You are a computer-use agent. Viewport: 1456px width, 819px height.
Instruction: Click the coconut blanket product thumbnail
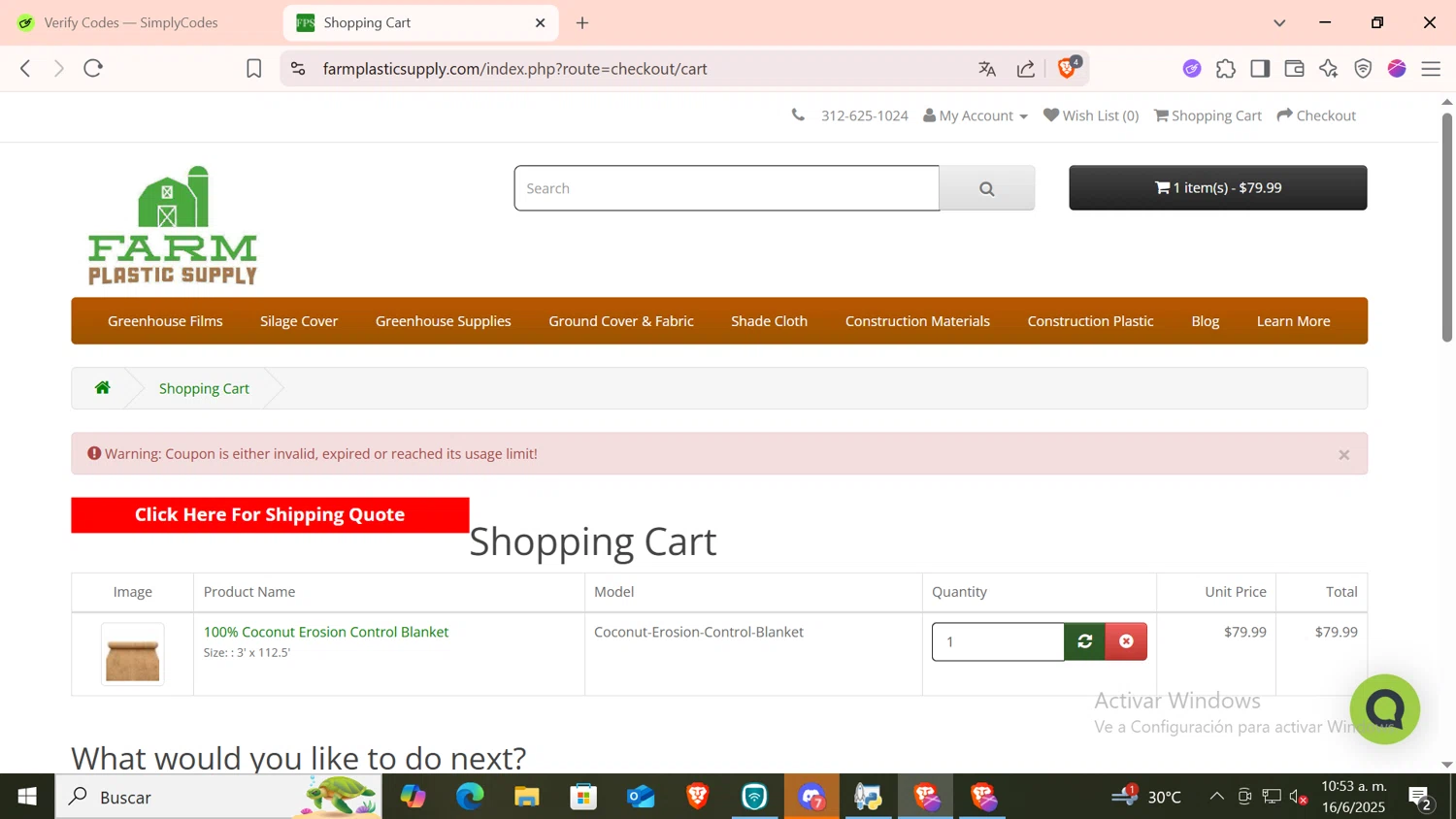tap(133, 655)
